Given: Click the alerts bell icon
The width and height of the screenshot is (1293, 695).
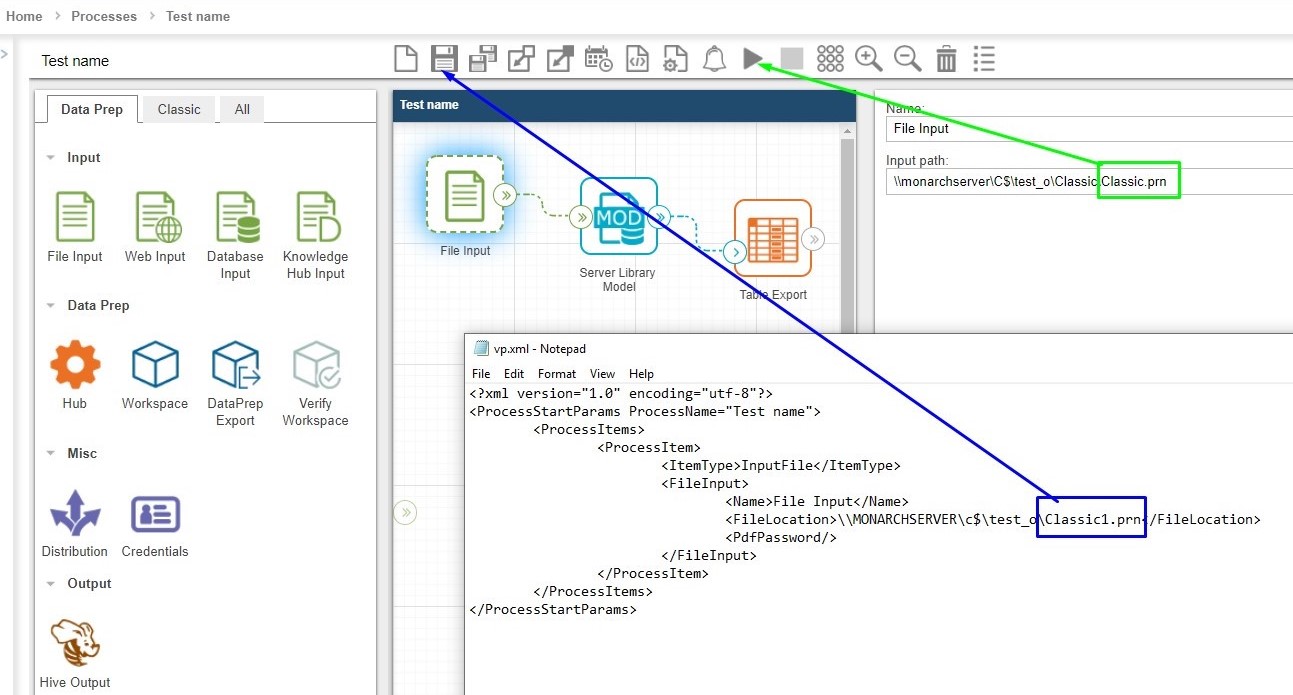Looking at the screenshot, I should 714,59.
